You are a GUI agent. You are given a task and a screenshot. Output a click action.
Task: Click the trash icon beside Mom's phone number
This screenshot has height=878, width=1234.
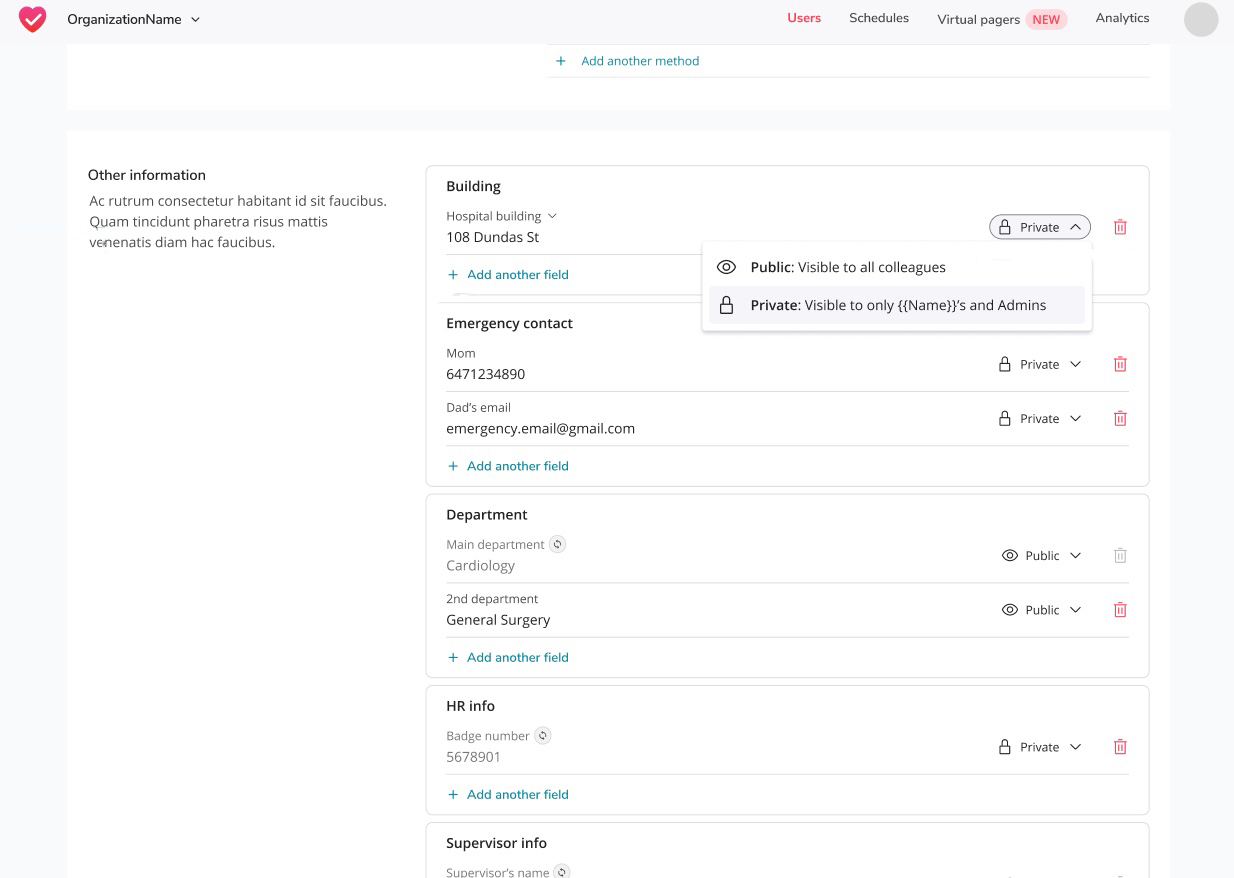1120,364
